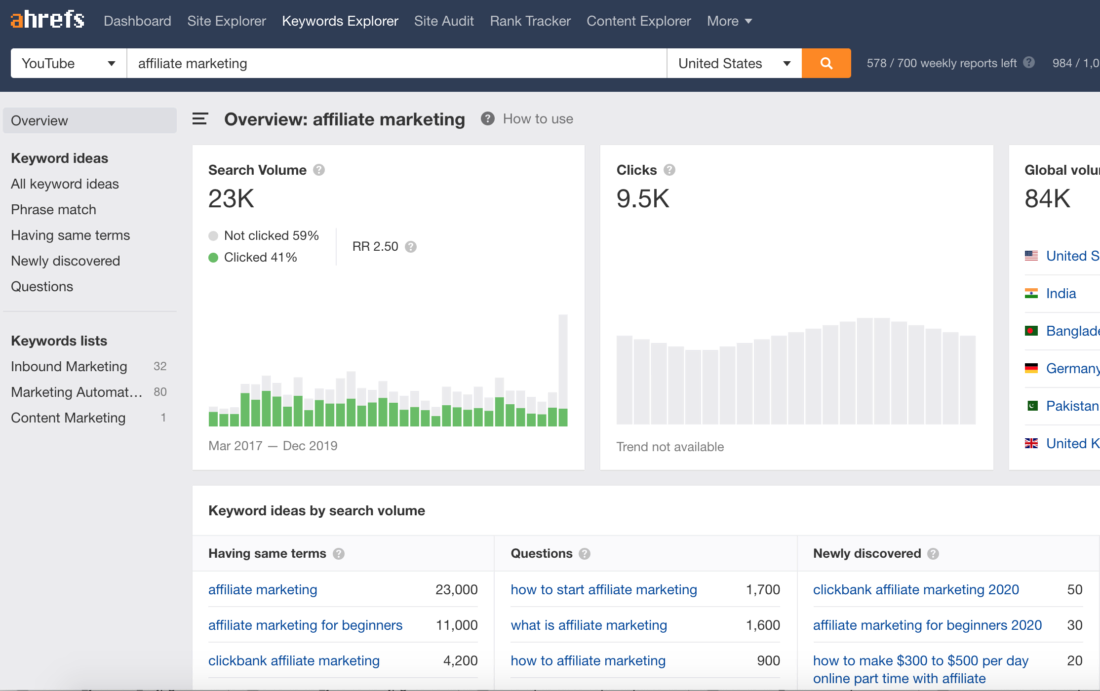Screen dimensions: 1100x691
Task: Click the 'Mar 2017 — Dec 2019' date range text
Action: pyautogui.click(x=273, y=445)
